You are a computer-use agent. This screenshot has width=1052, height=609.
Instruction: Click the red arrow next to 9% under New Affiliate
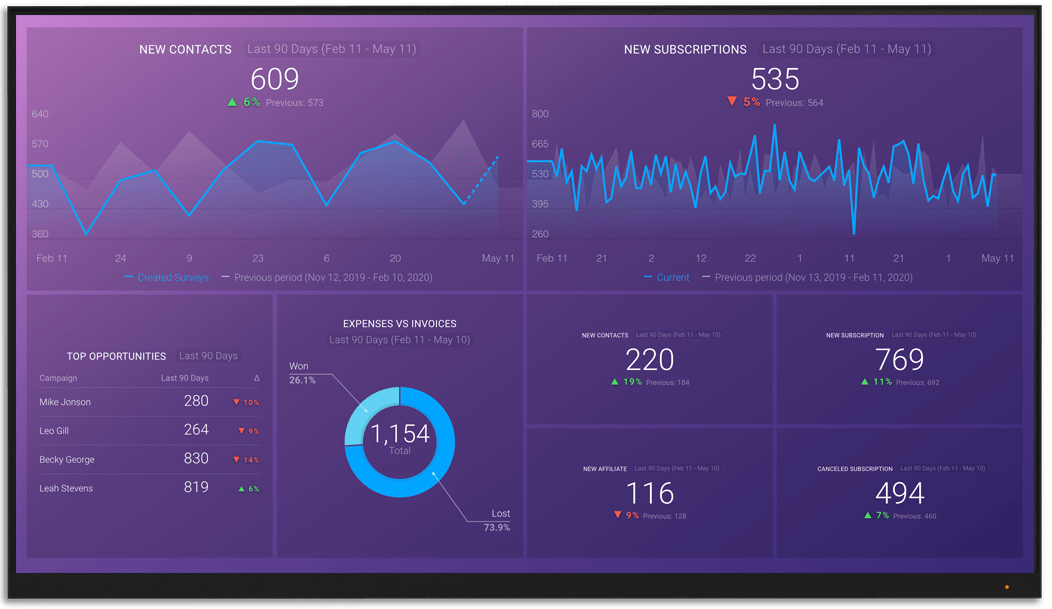[x=617, y=516]
